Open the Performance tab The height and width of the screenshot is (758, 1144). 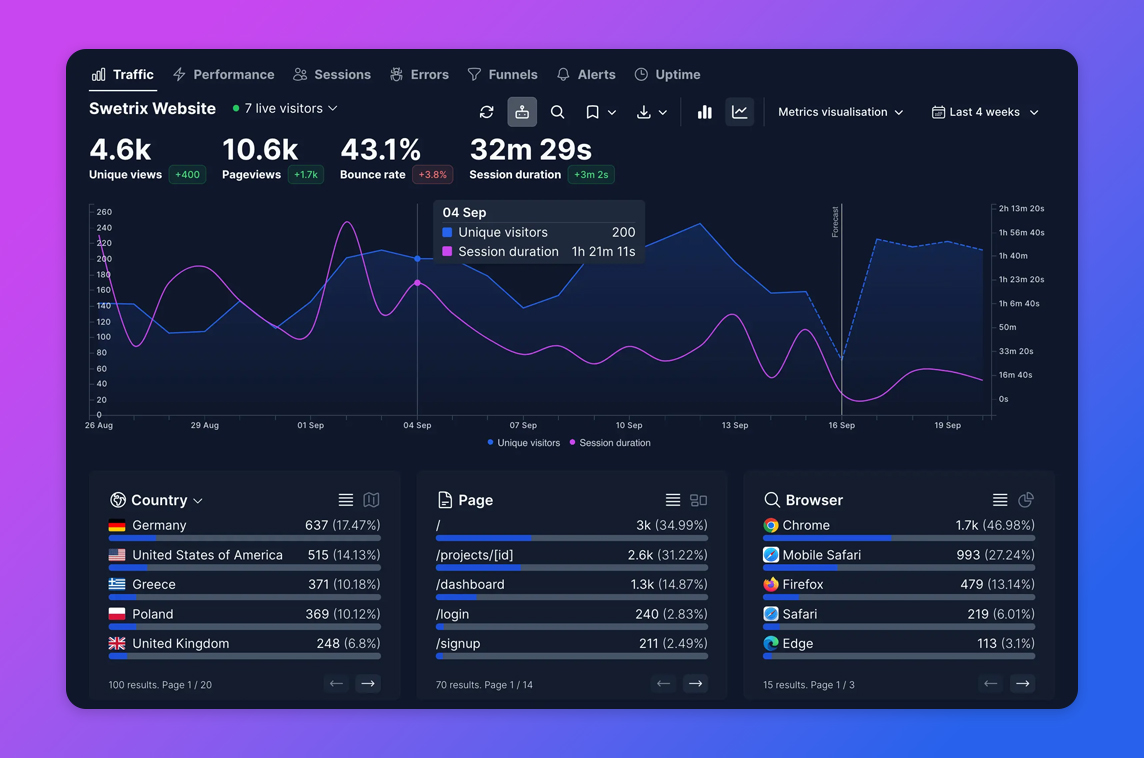pos(224,74)
